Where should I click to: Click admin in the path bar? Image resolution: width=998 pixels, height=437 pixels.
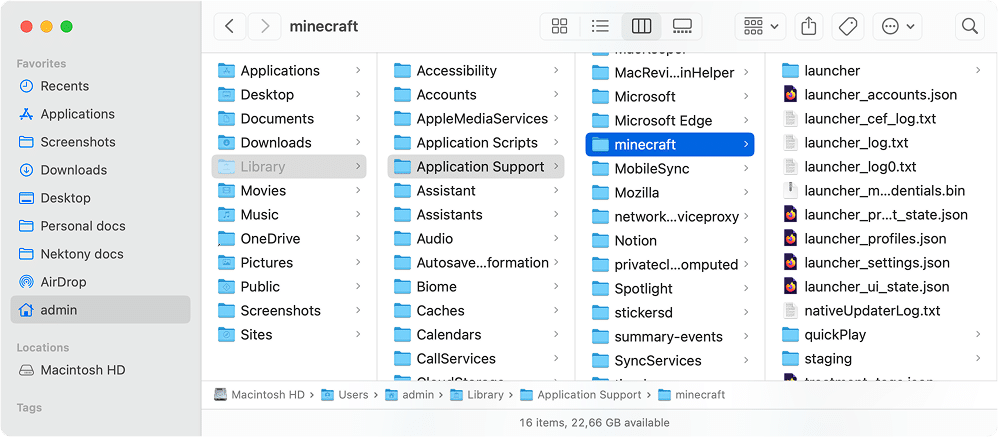(410, 395)
